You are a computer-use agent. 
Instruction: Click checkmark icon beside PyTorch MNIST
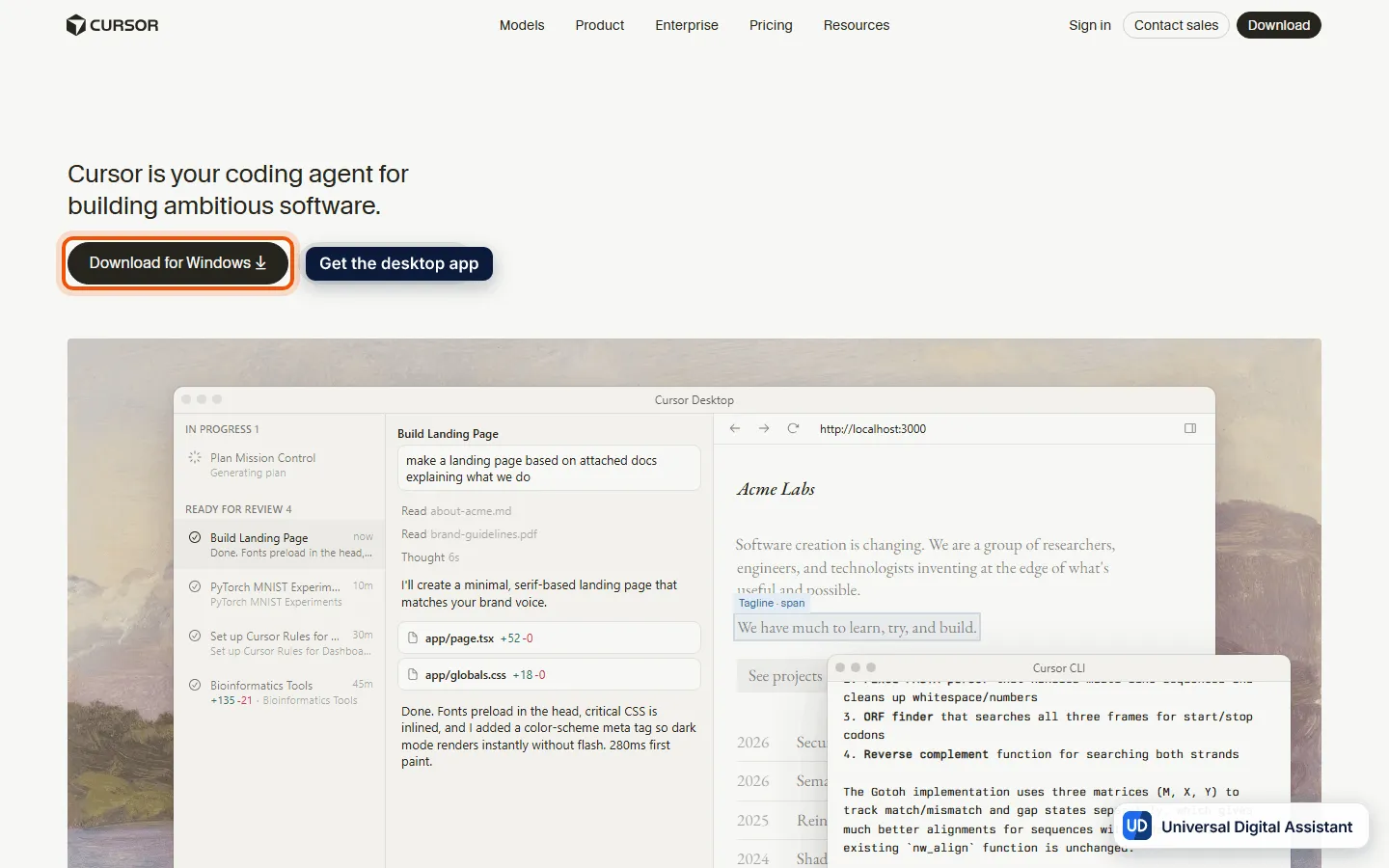(195, 586)
